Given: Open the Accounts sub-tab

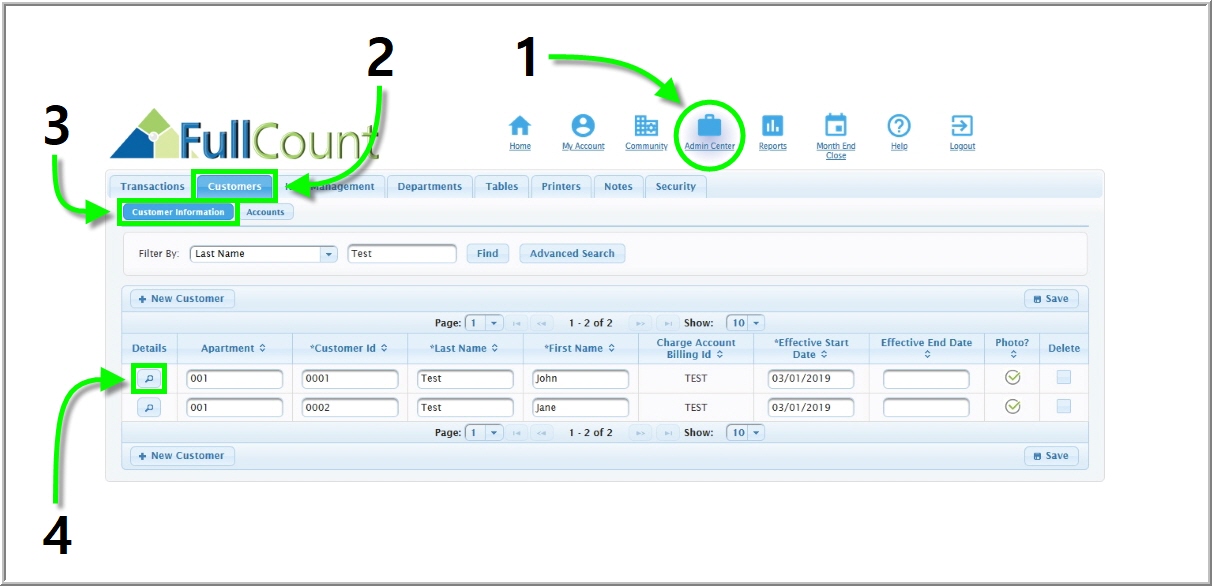Looking at the screenshot, I should point(265,212).
